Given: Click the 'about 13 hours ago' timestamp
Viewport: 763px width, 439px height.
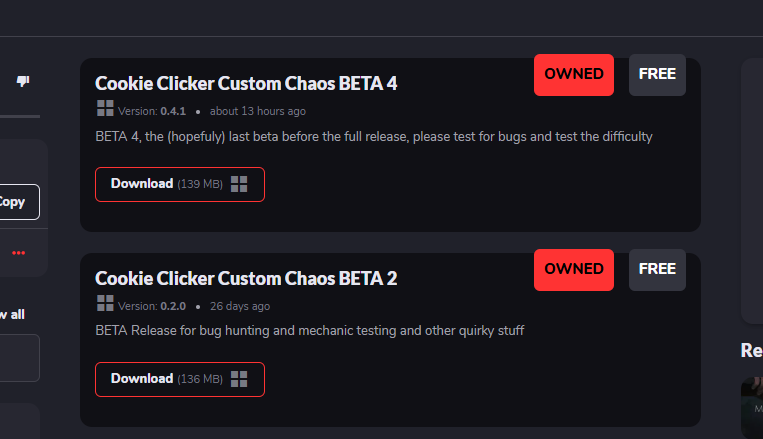Looking at the screenshot, I should pos(258,111).
